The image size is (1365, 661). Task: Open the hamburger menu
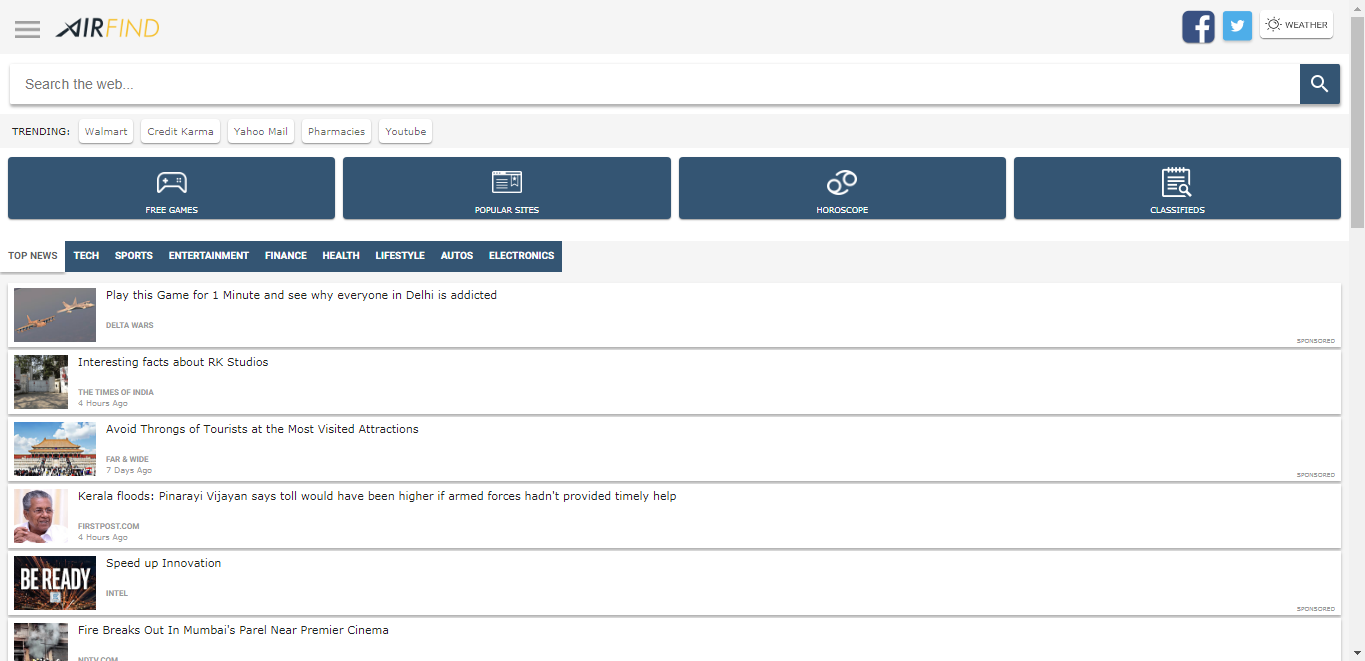pyautogui.click(x=27, y=29)
